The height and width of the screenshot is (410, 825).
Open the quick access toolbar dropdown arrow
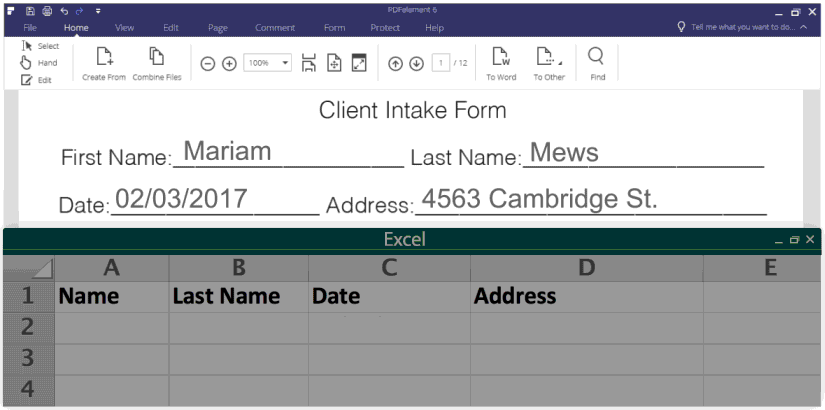click(98, 10)
